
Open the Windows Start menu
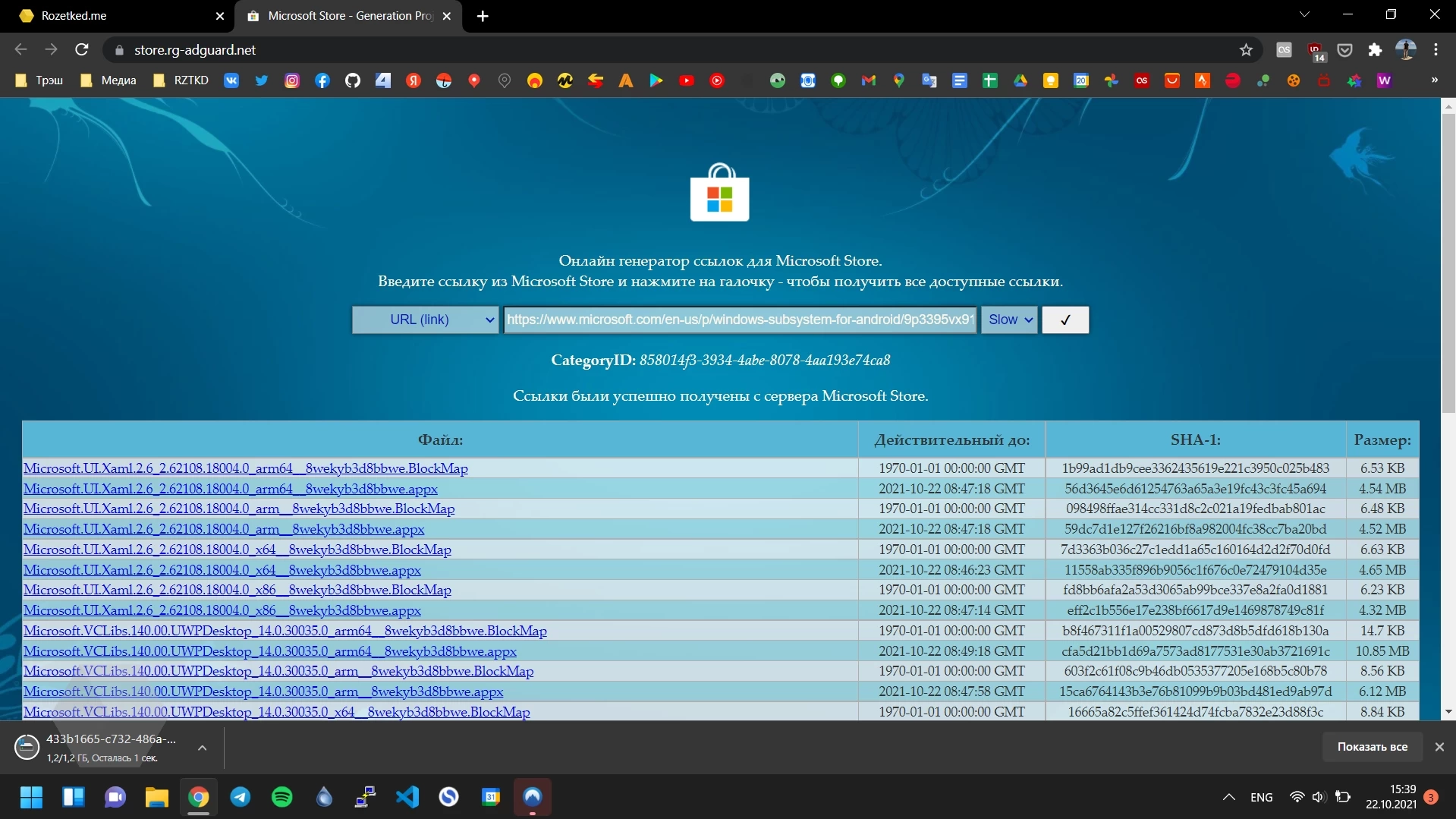click(31, 797)
